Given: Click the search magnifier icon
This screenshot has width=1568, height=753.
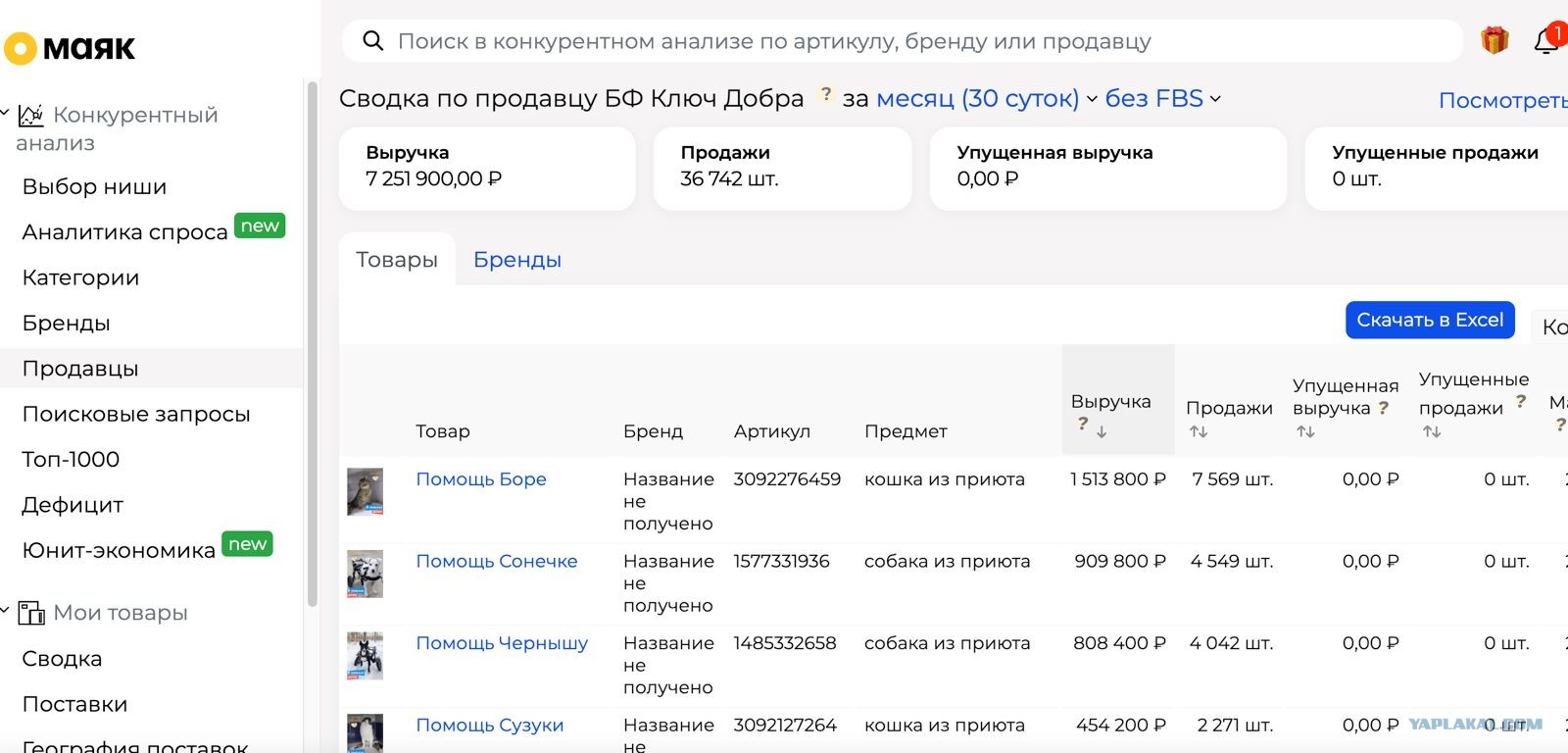Looking at the screenshot, I should tap(372, 41).
